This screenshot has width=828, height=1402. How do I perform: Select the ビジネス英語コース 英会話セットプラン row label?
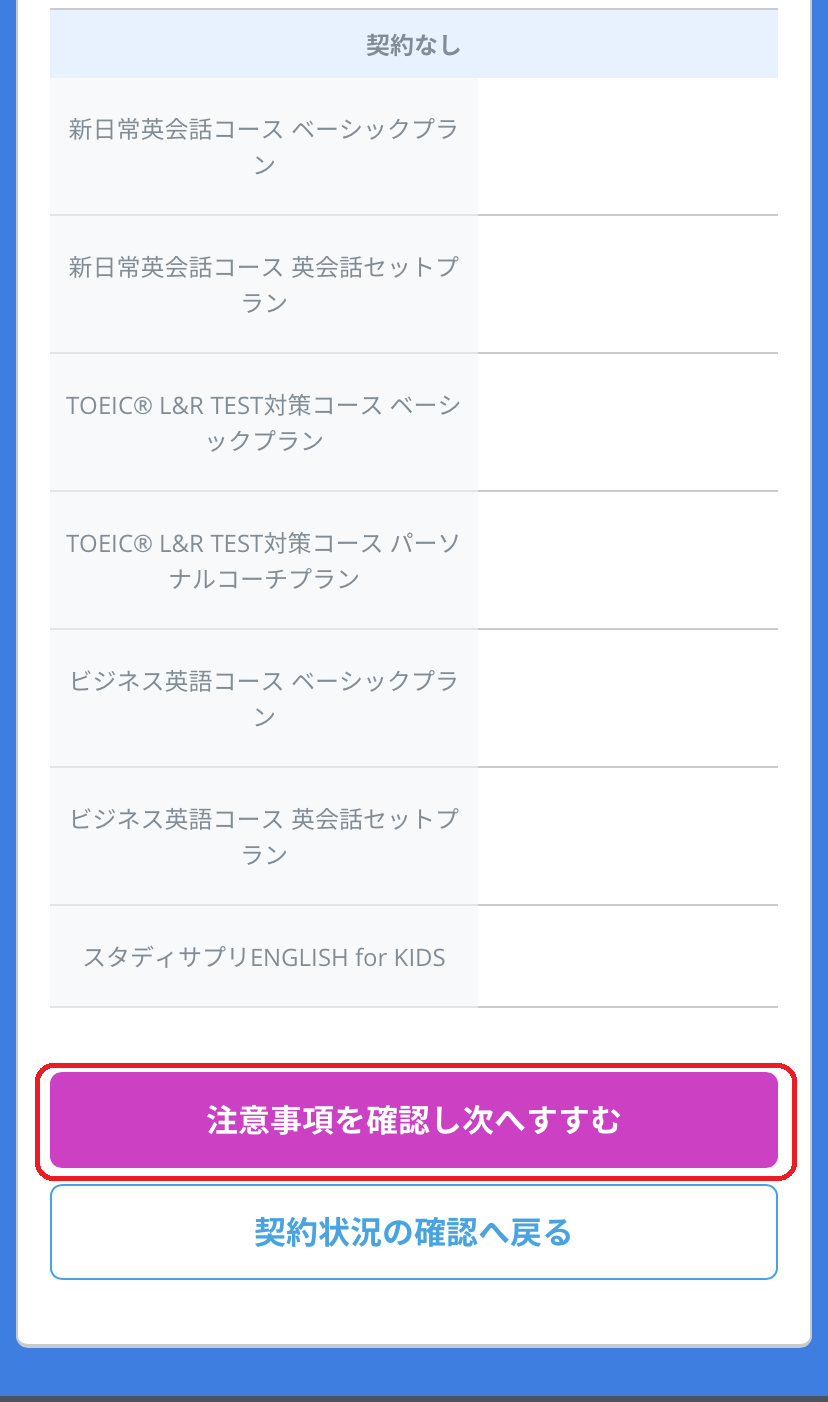(264, 836)
